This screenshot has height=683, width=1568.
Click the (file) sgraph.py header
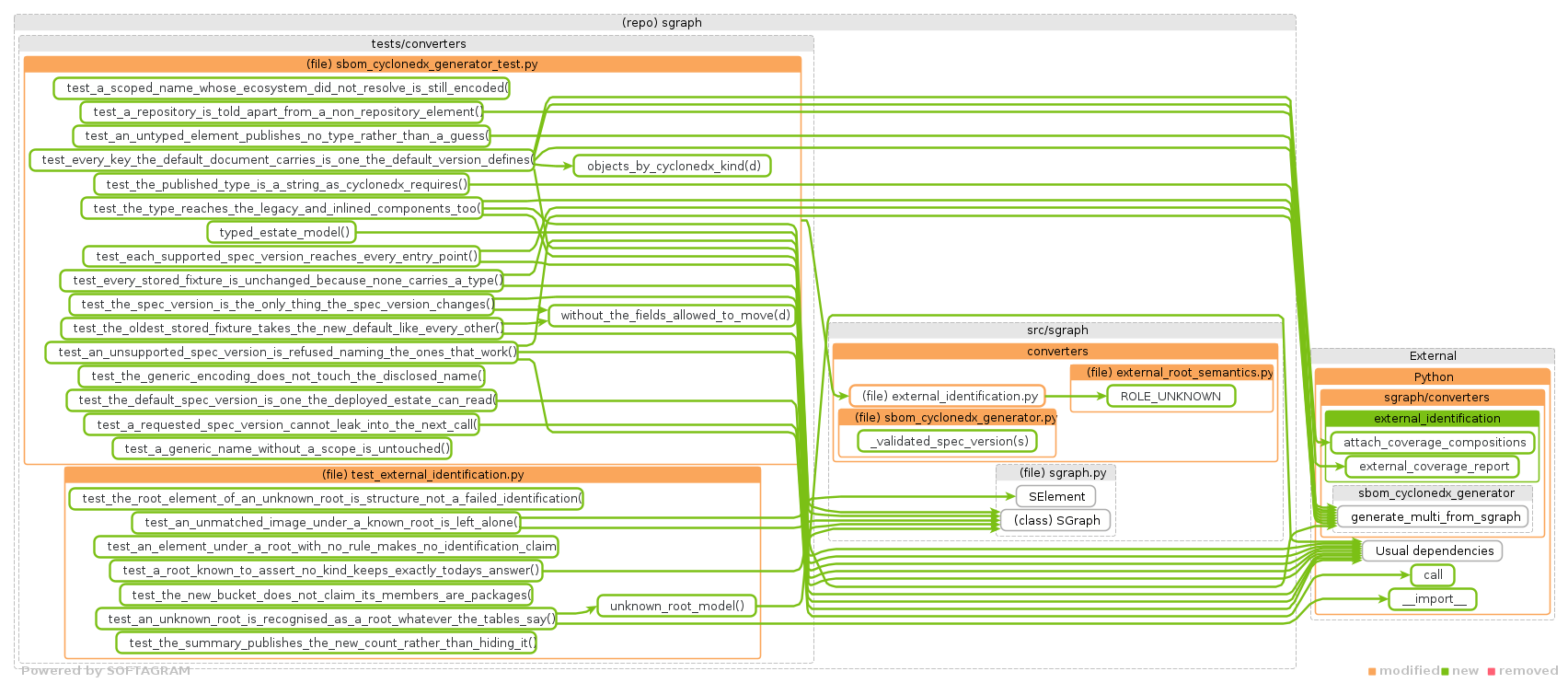pos(1055,472)
